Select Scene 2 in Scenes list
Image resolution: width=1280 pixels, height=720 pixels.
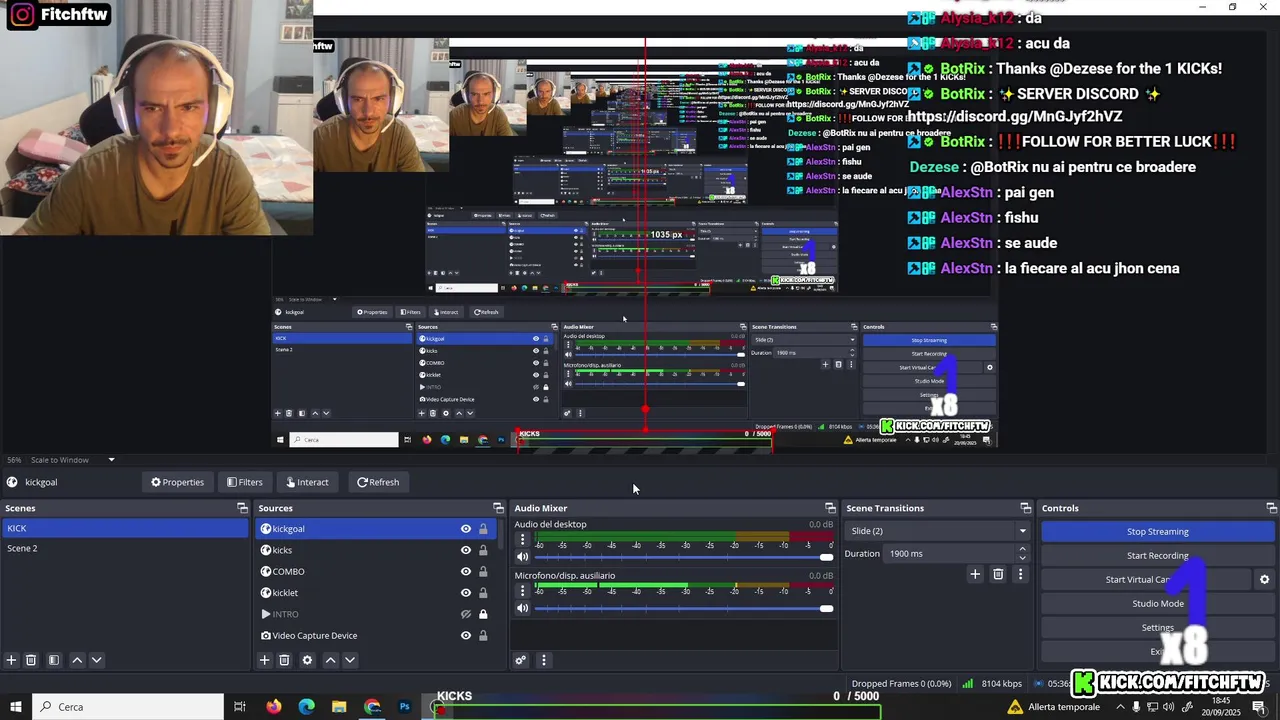124,548
